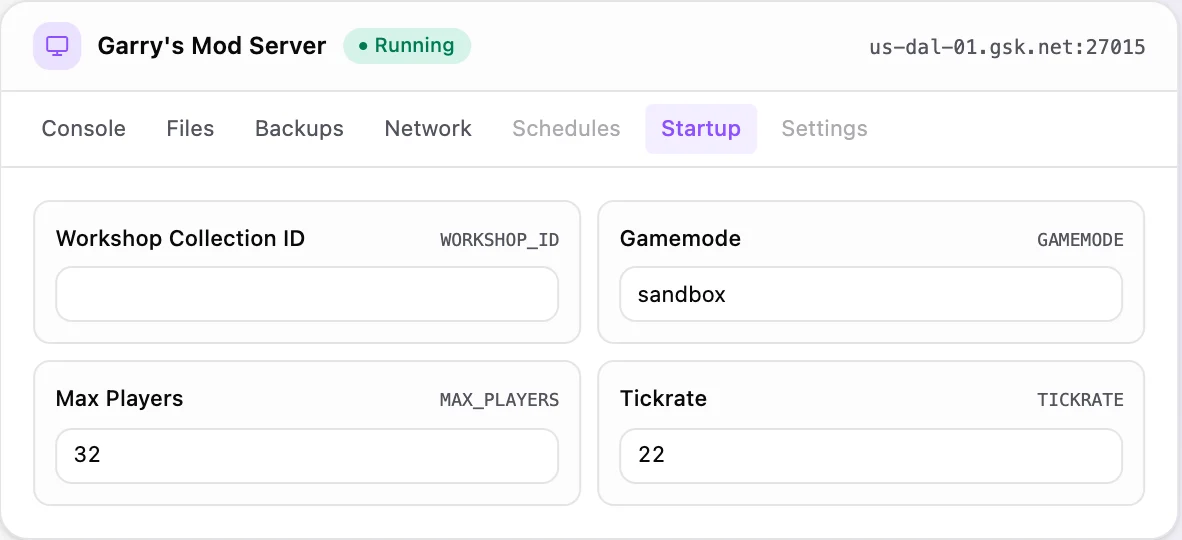
Task: Click the Garry's Mod Server title
Action: coord(212,46)
